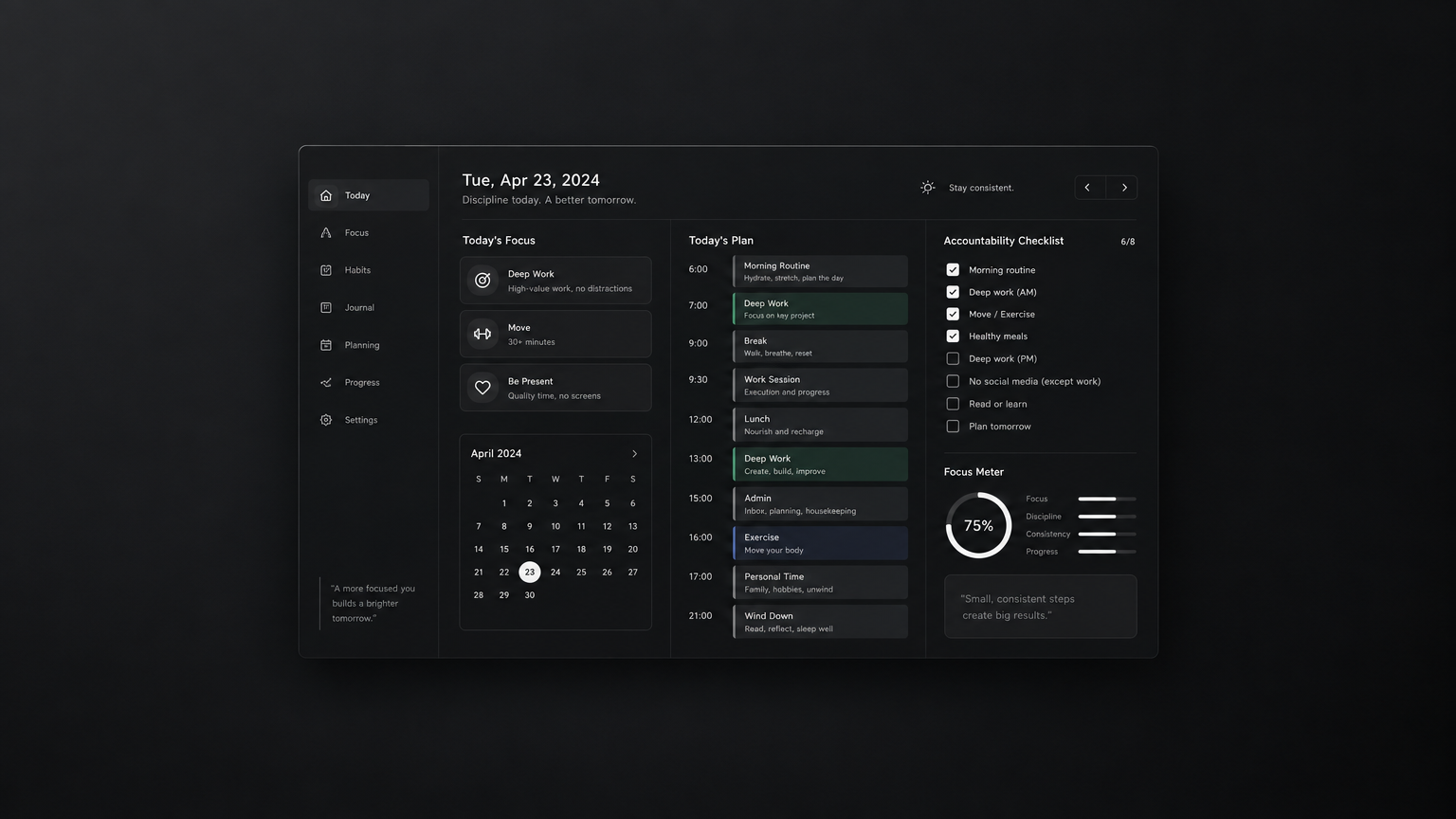Click the home icon beside Today

click(x=326, y=195)
